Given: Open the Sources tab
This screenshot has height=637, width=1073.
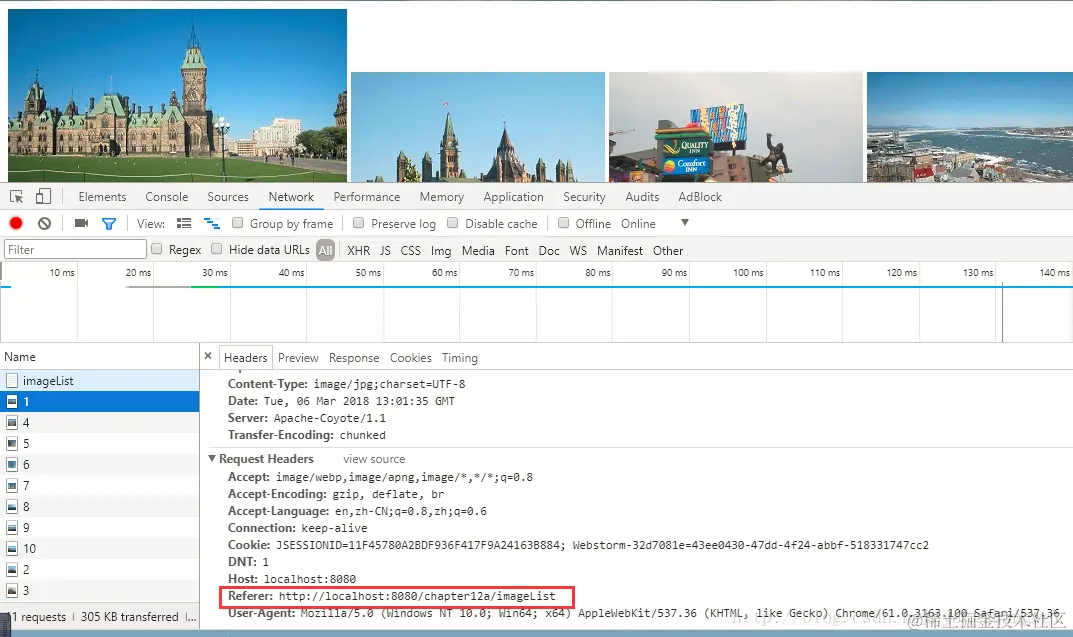Looking at the screenshot, I should [x=228, y=197].
